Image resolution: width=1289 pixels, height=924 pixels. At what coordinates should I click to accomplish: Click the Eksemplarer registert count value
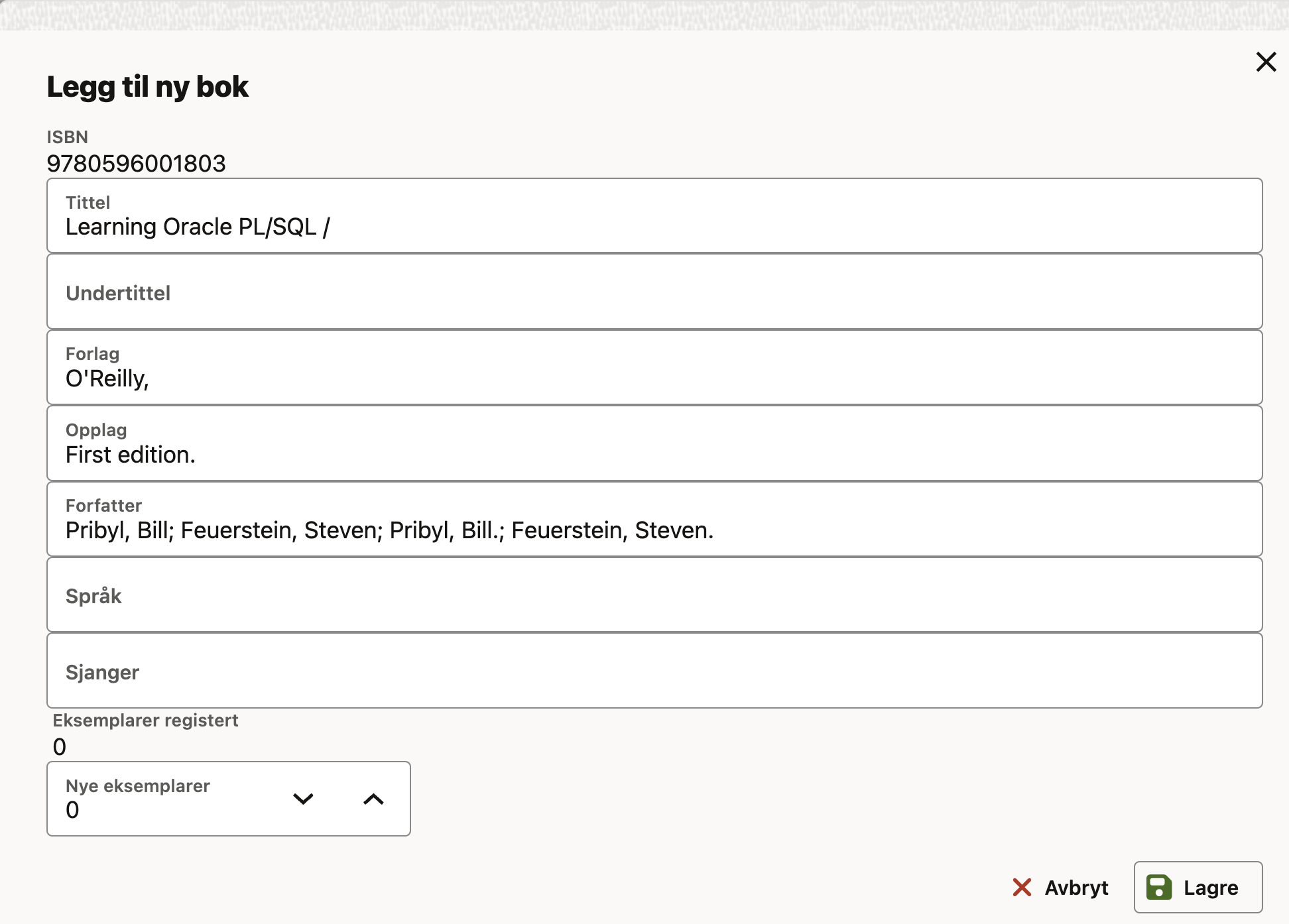60,747
